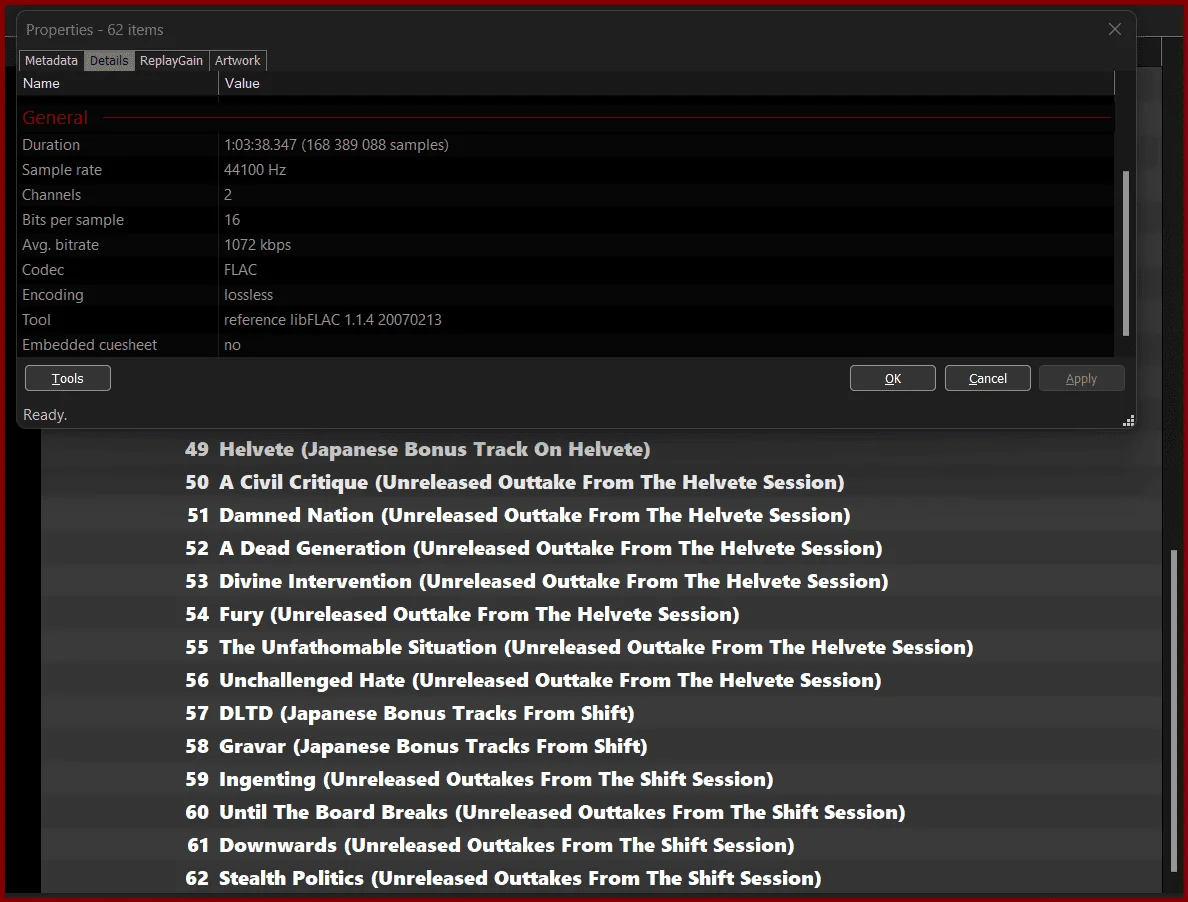The image size is (1188, 902).
Task: Click the 44100 Hz value
Action: pyautogui.click(x=255, y=170)
